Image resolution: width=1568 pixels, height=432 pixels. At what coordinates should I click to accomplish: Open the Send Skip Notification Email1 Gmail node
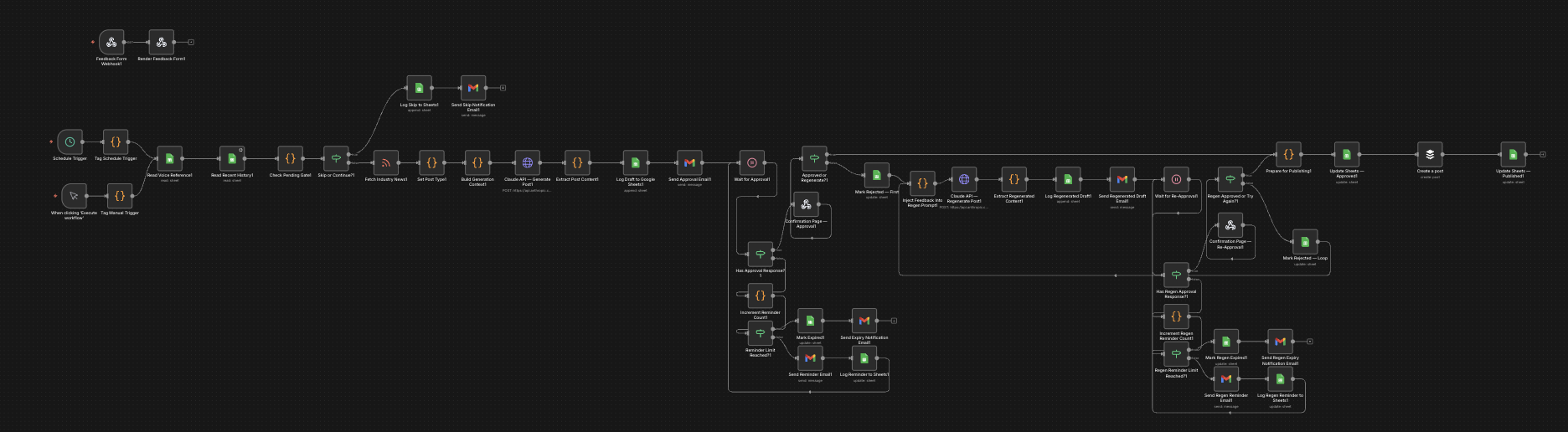(x=473, y=88)
